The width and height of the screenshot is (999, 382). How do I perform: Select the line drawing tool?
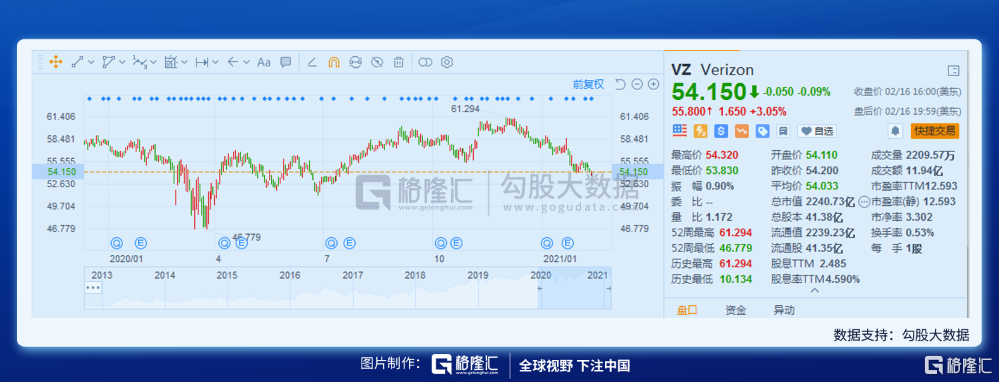click(x=77, y=62)
